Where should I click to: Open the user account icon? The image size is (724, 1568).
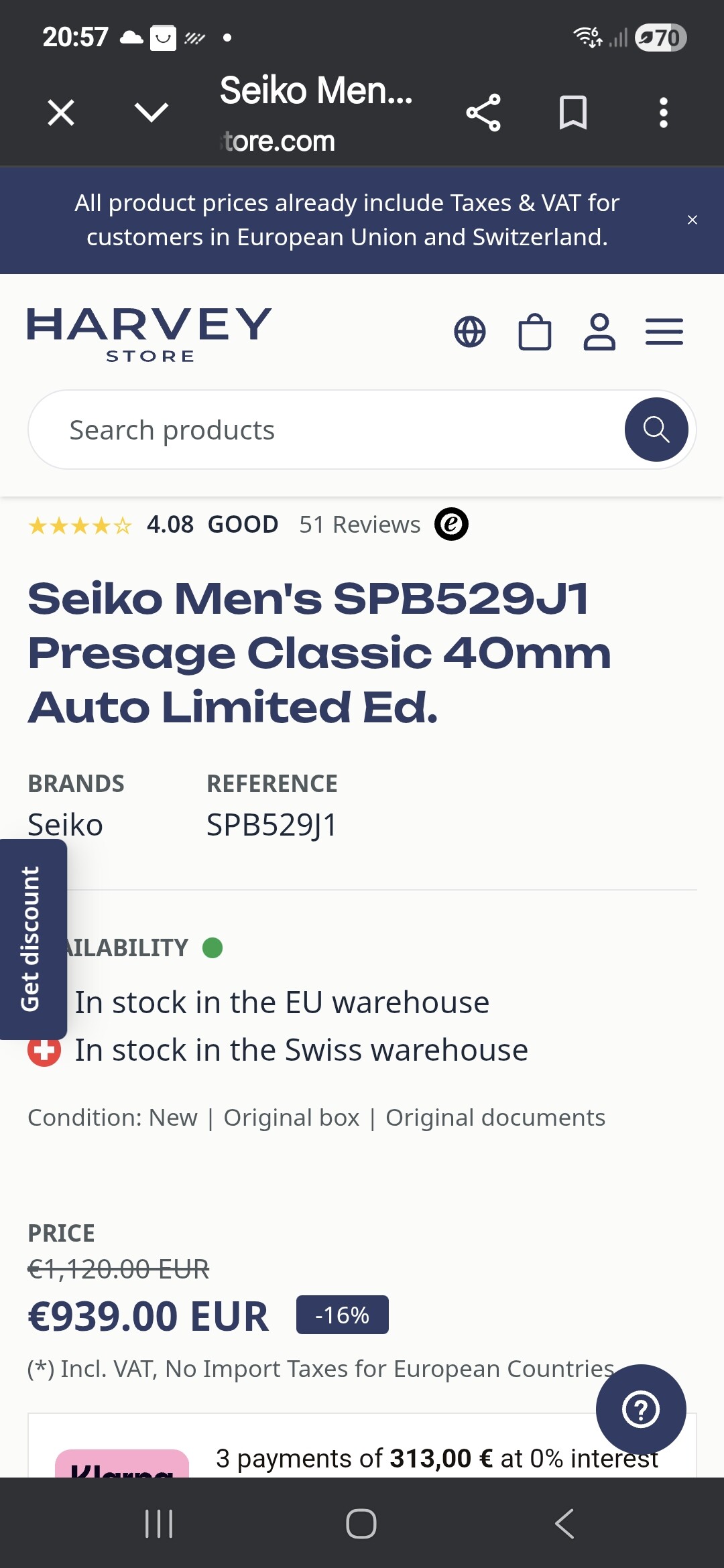[x=599, y=332]
